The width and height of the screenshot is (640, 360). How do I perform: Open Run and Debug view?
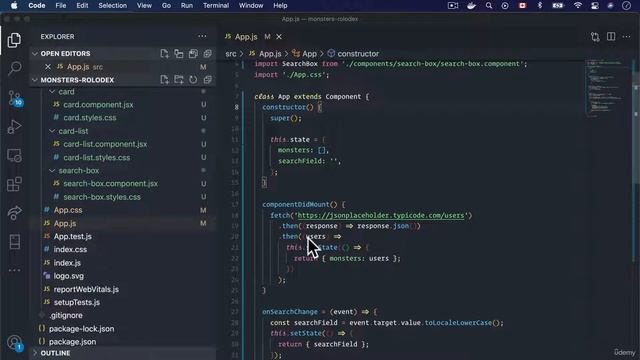click(14, 127)
